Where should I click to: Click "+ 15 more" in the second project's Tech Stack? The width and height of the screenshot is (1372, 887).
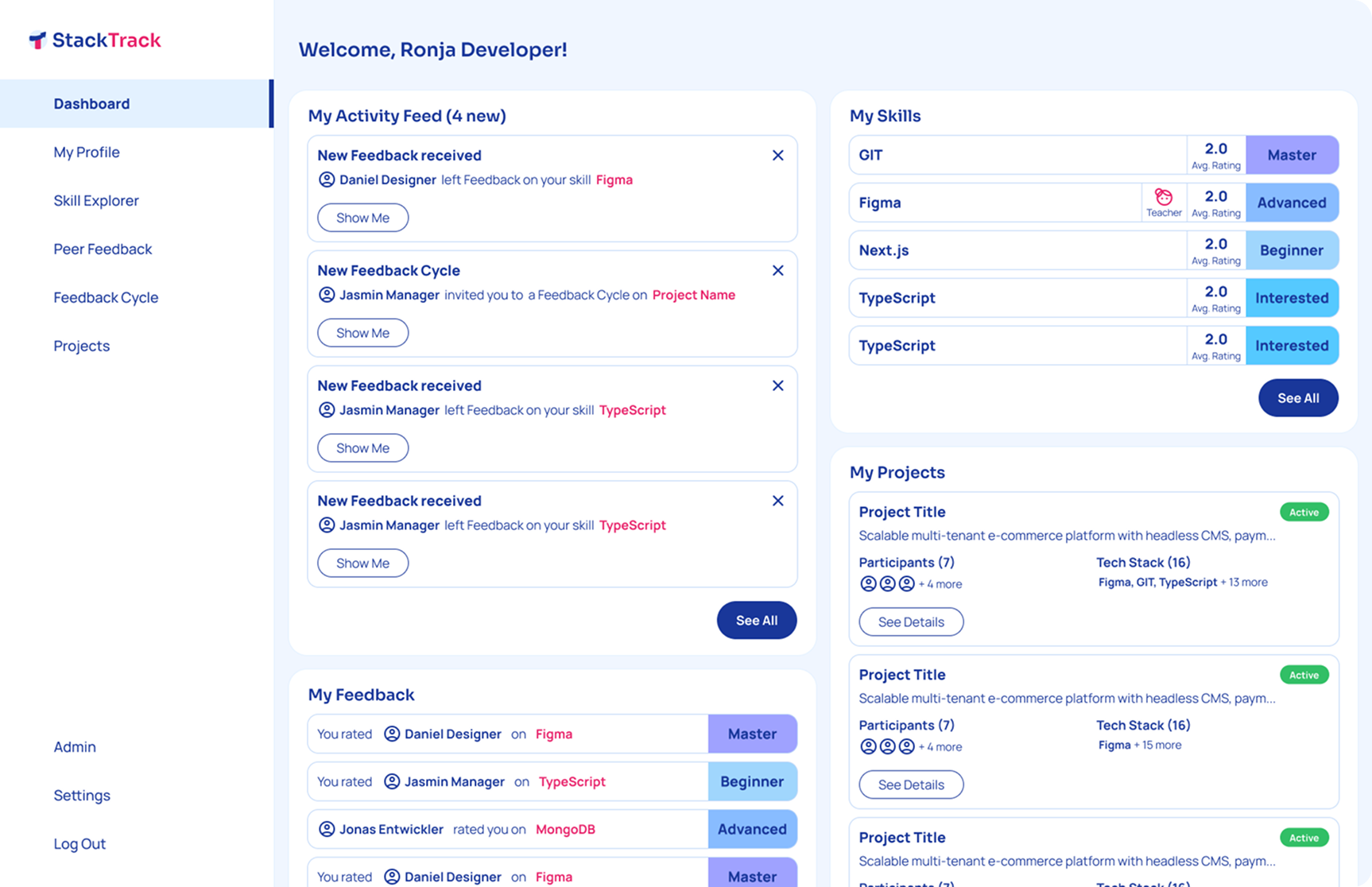click(1157, 745)
